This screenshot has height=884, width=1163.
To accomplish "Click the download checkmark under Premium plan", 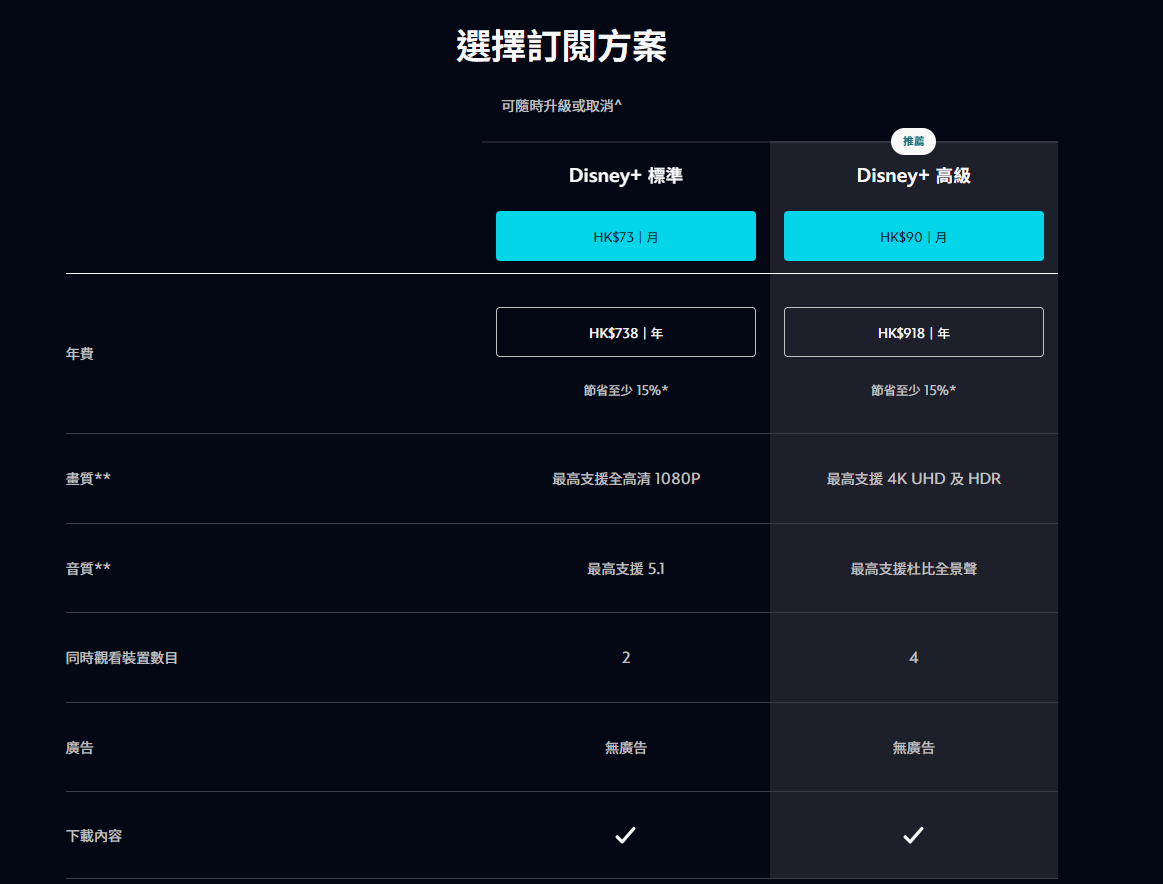I will point(913,835).
